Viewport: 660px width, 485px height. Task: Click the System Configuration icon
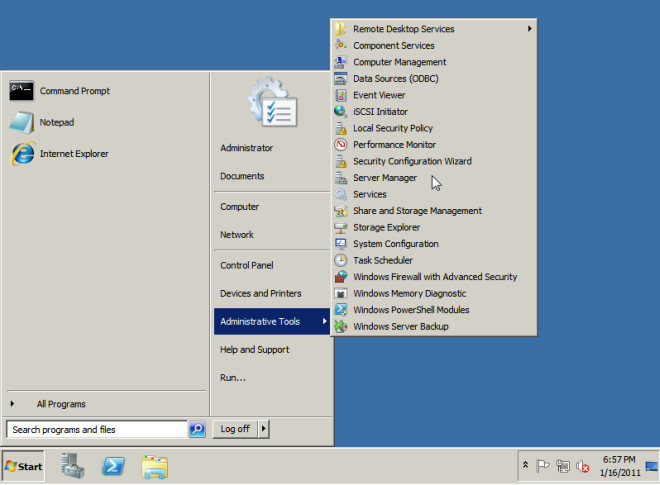[x=341, y=243]
